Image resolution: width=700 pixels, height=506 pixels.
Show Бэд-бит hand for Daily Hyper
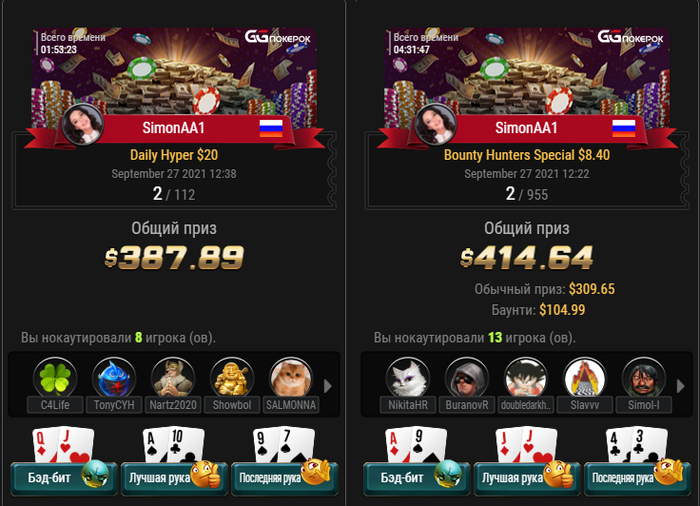click(x=63, y=478)
